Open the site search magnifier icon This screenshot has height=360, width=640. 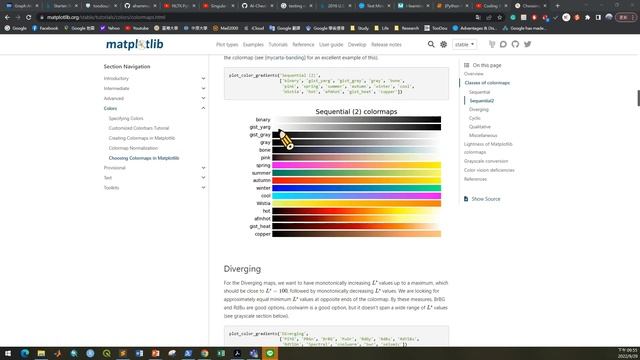431,44
